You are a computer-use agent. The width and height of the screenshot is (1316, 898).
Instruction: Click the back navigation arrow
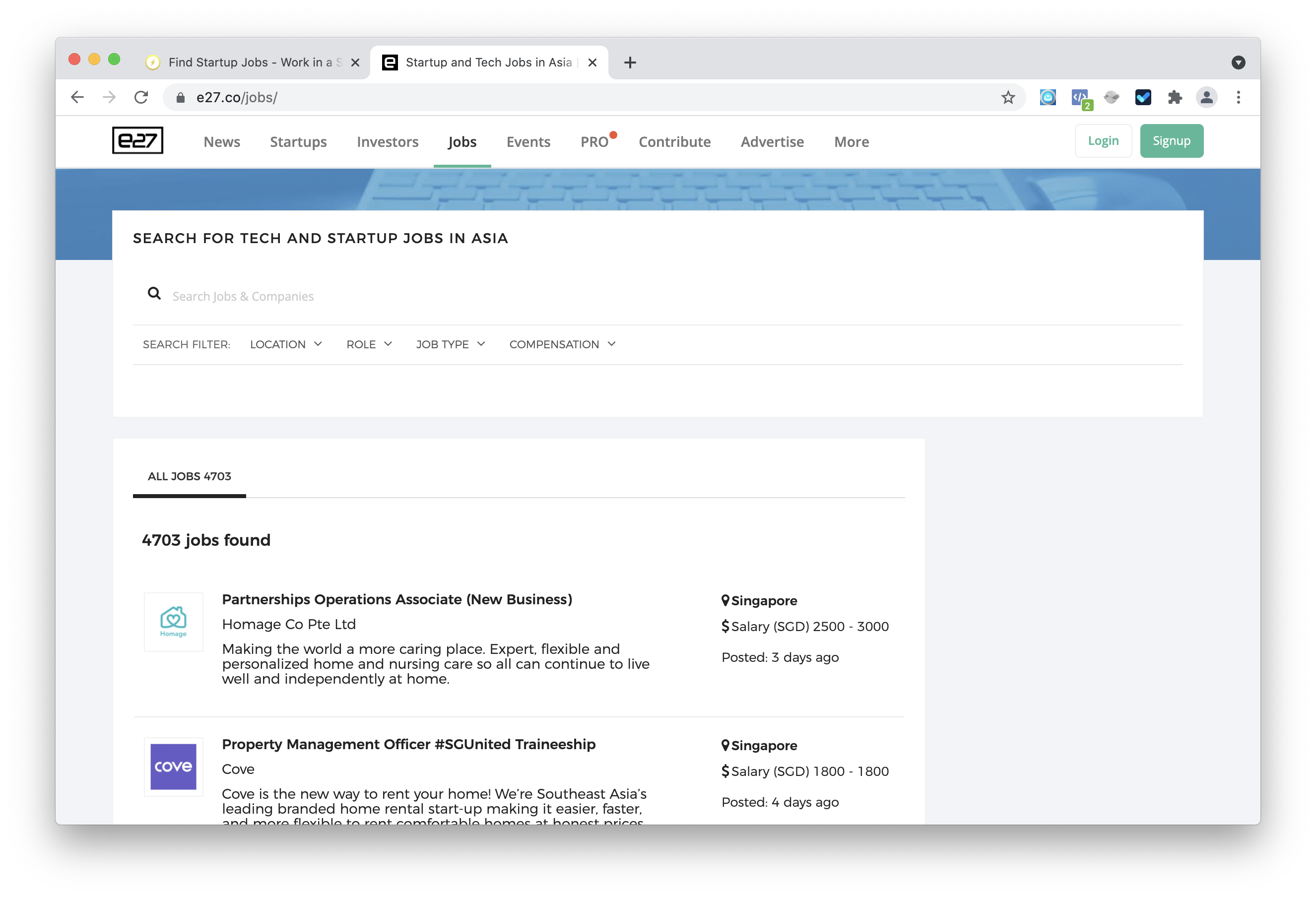[77, 97]
